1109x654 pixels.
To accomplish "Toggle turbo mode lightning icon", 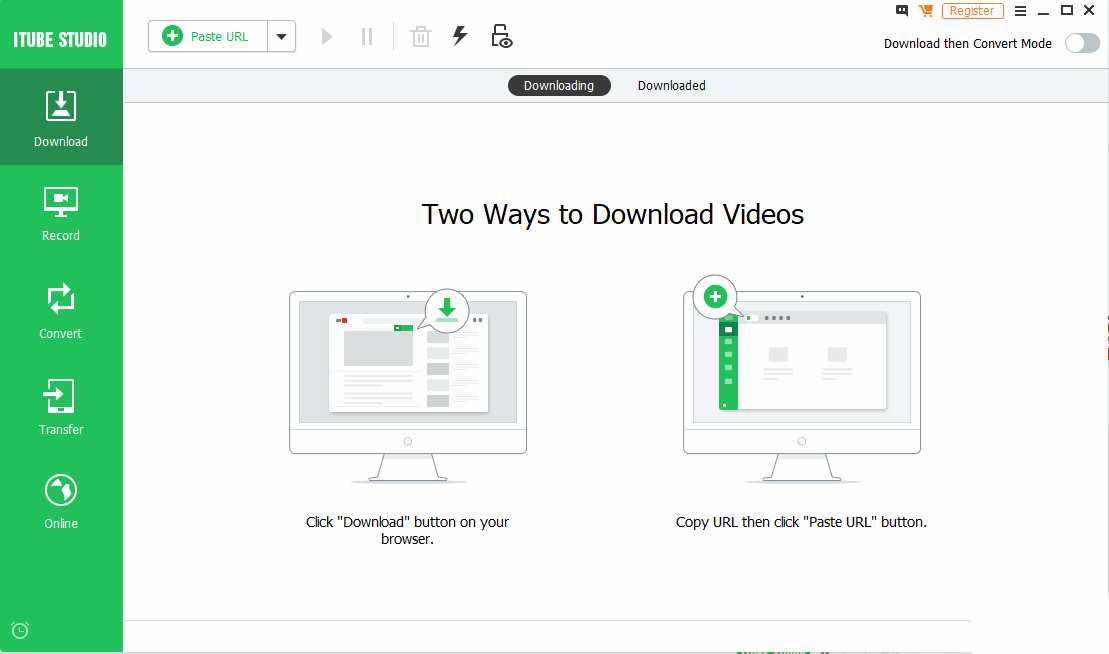I will (460, 36).
